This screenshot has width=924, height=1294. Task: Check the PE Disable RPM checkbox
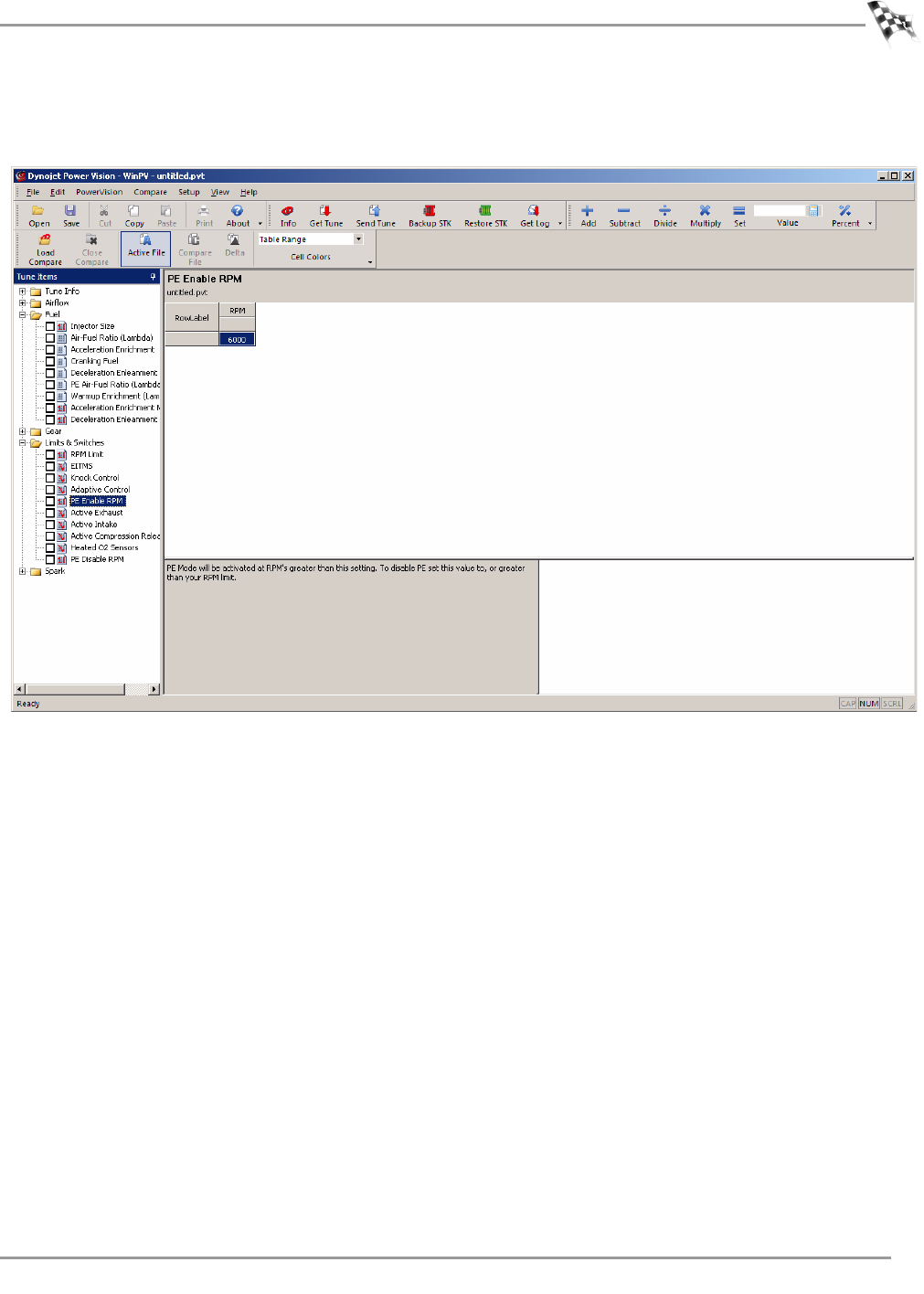[x=50, y=559]
